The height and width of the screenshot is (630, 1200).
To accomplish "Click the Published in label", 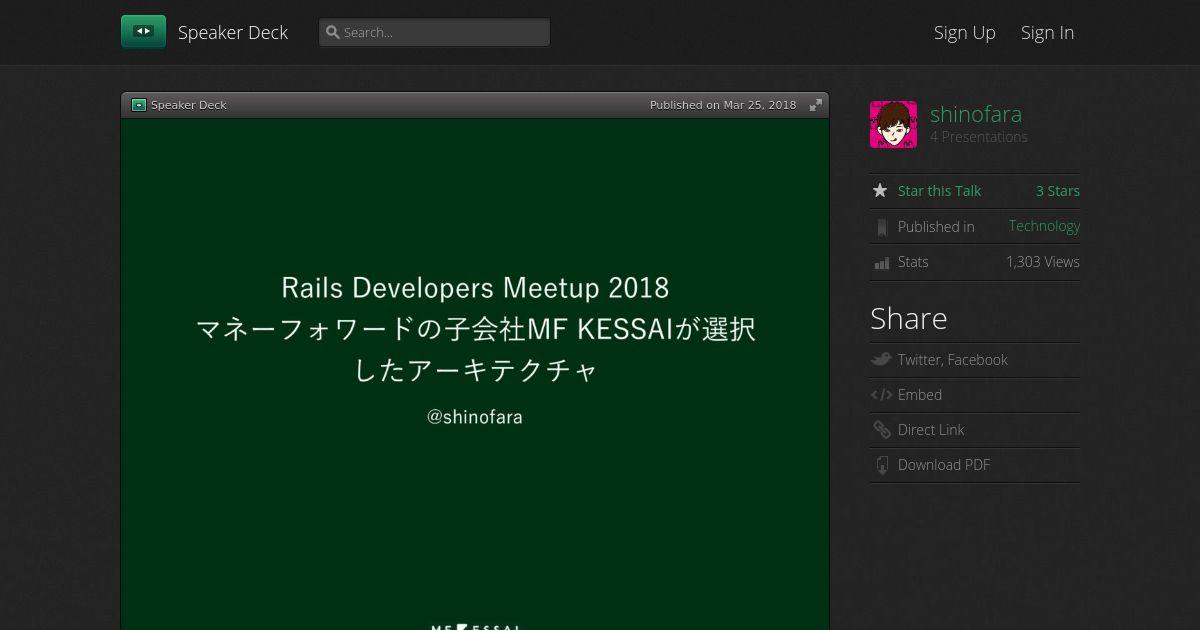I will pyautogui.click(x=936, y=227).
